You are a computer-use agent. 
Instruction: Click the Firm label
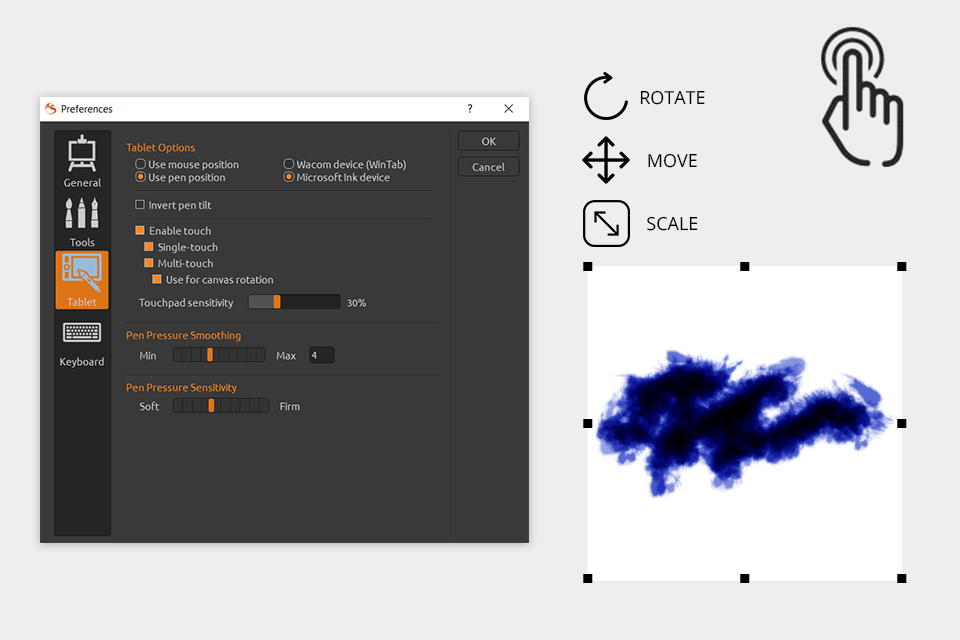(x=290, y=406)
